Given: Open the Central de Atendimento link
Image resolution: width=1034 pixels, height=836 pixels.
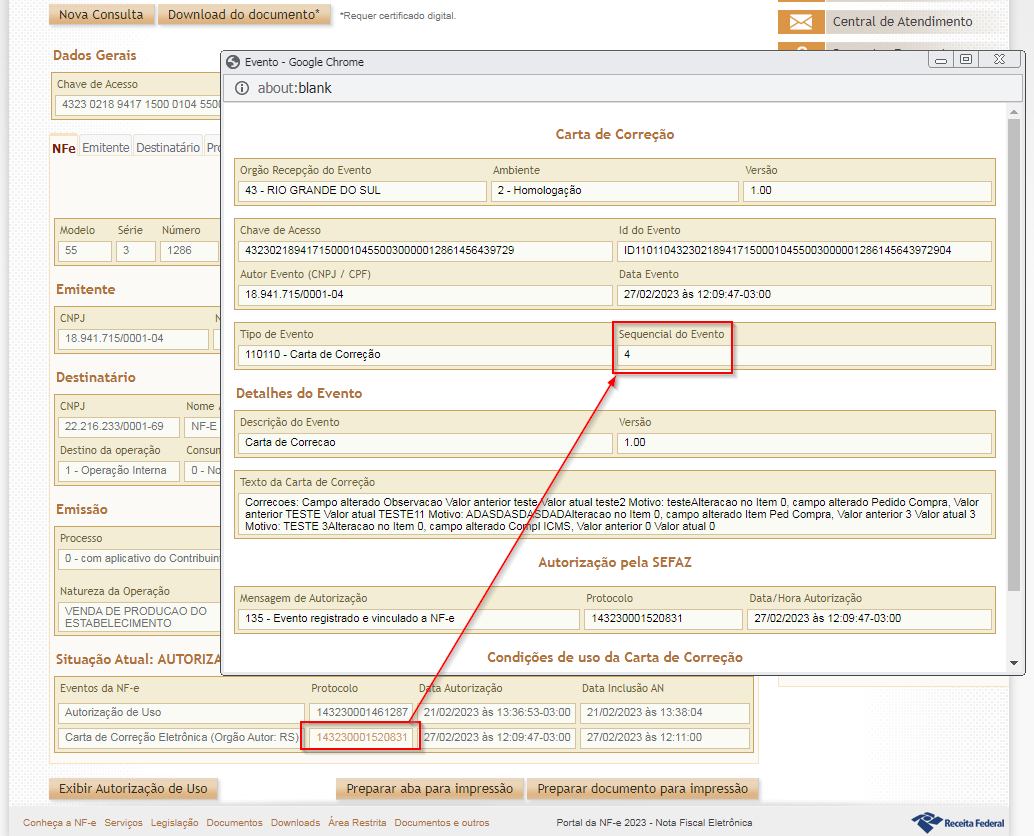Looking at the screenshot, I should click(x=902, y=22).
